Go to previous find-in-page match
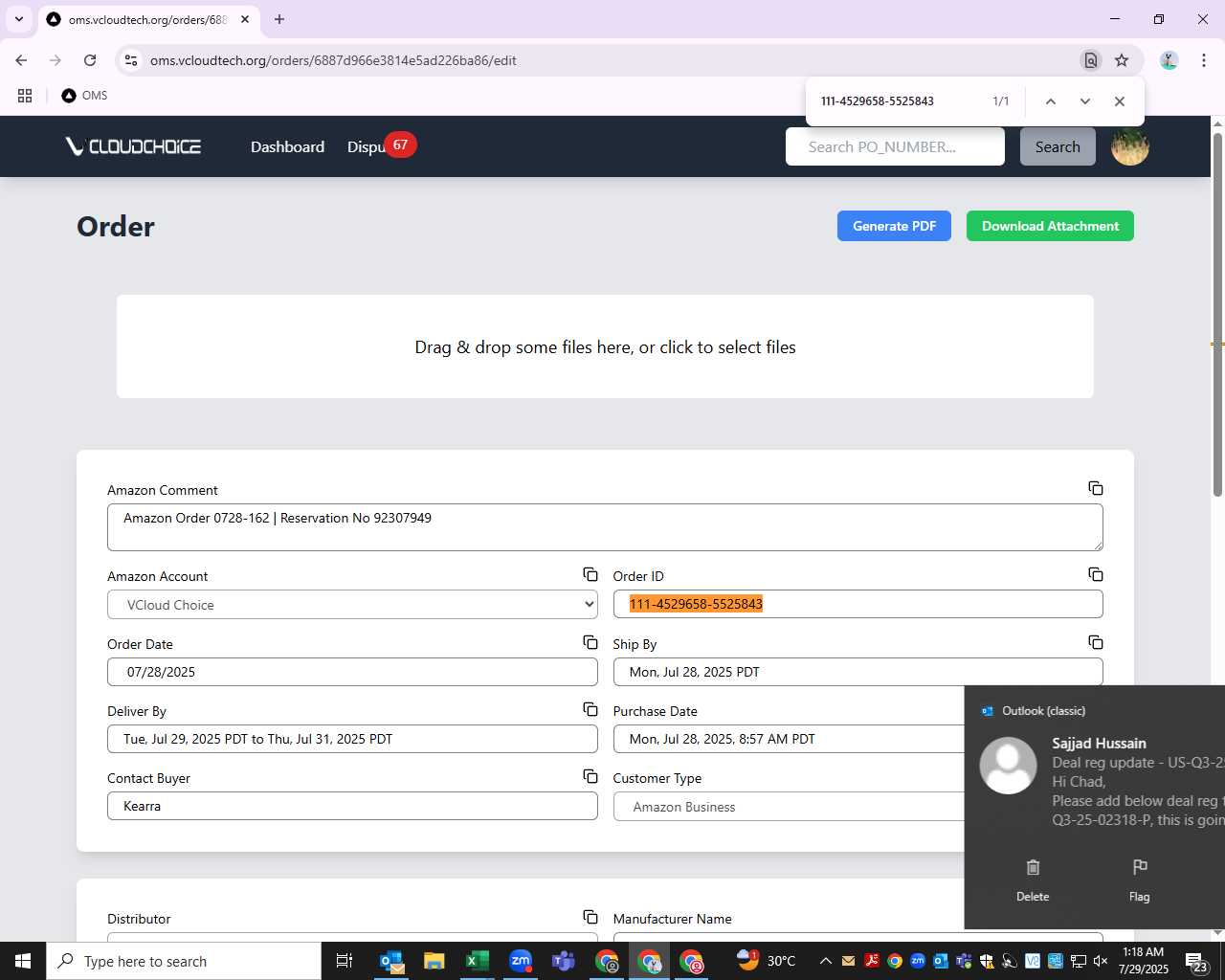Image resolution: width=1225 pixels, height=980 pixels. pyautogui.click(x=1050, y=101)
